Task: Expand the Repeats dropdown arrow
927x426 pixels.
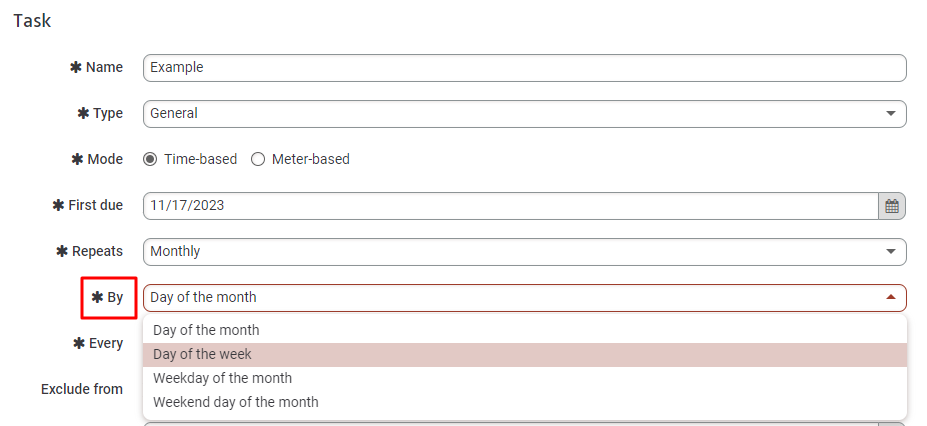Action: [x=891, y=252]
